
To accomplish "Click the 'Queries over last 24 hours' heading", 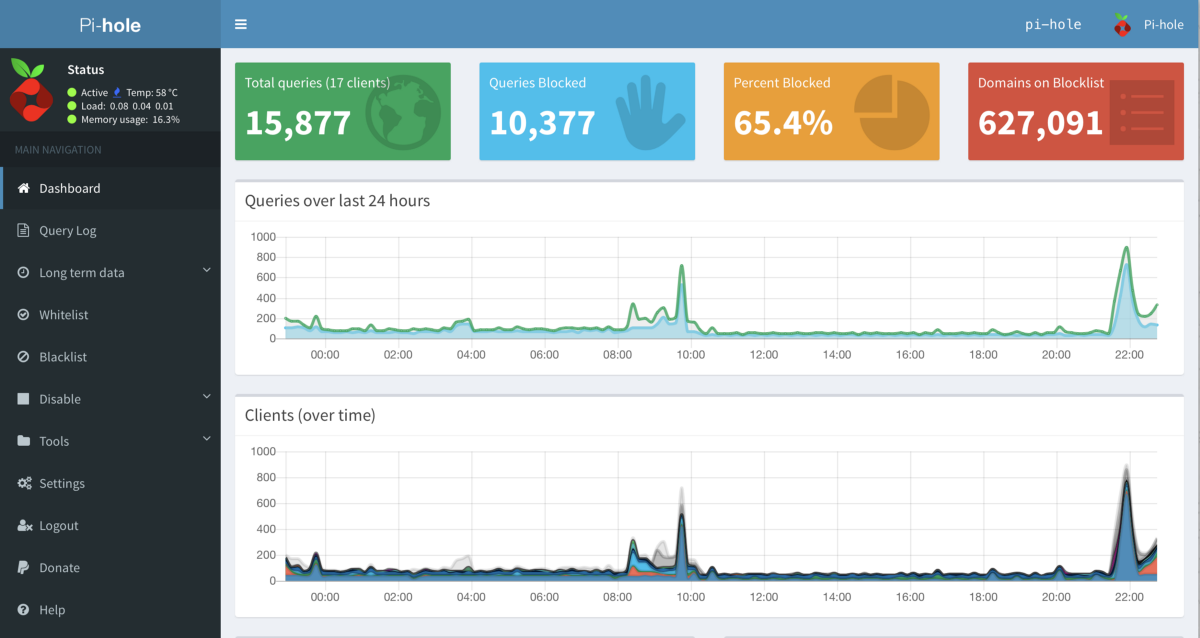I will click(x=337, y=200).
